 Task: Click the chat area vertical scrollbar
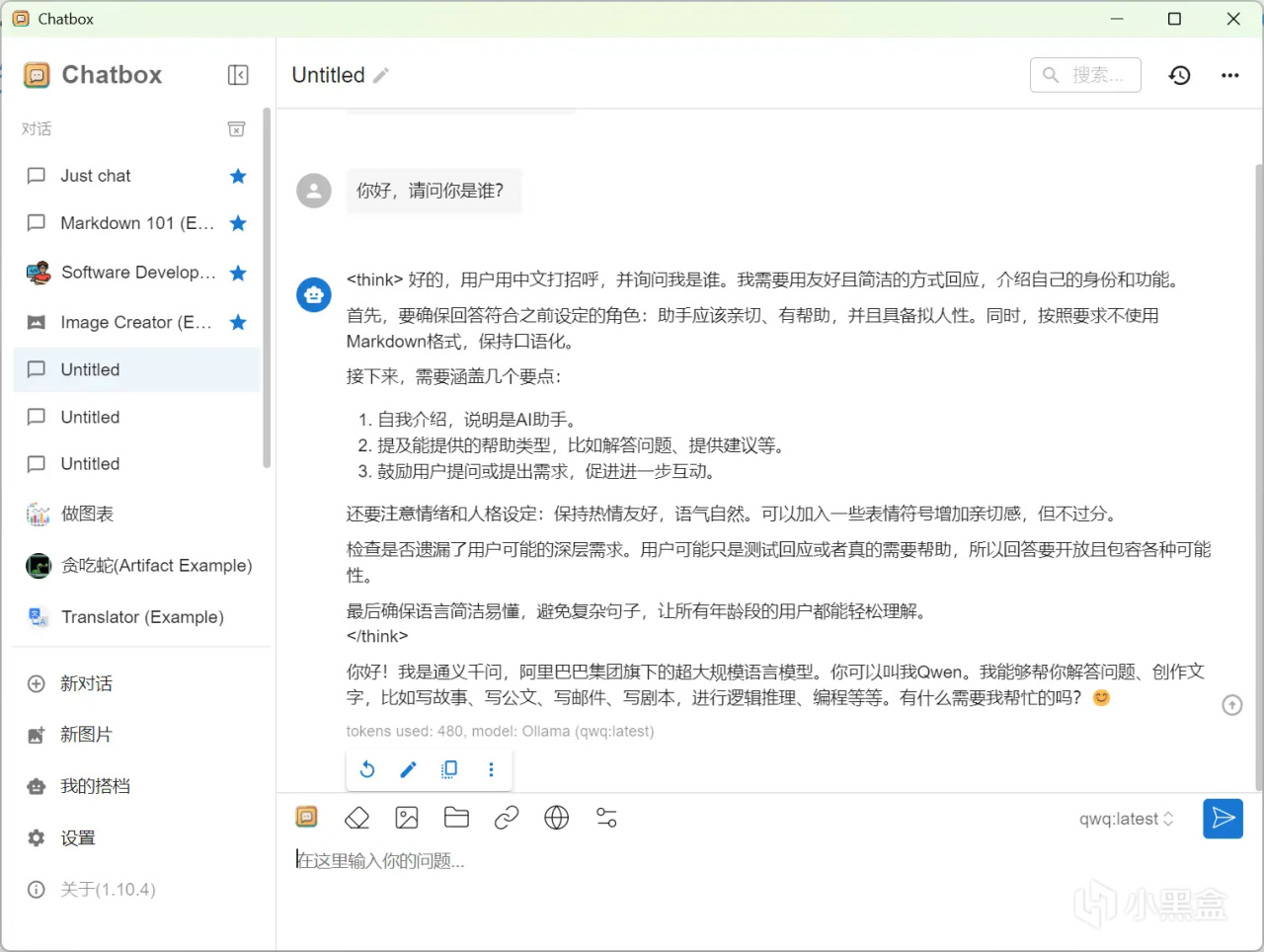pyautogui.click(x=1259, y=476)
